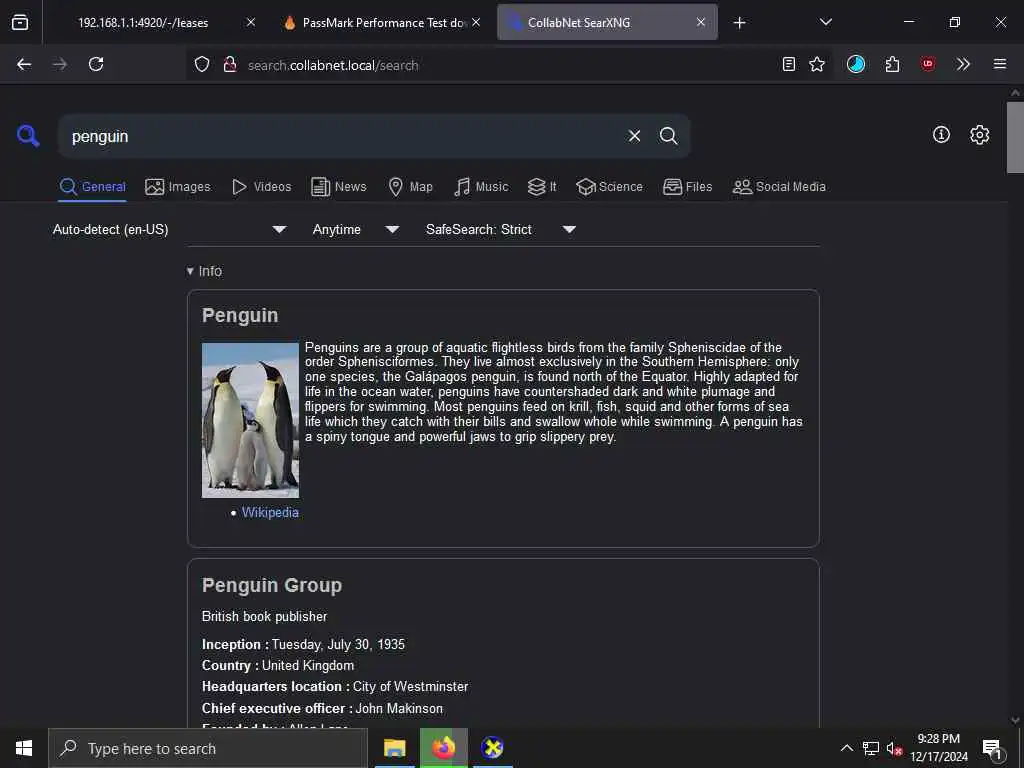Submit search with magnifier button
Viewport: 1024px width, 768px height.
tap(668, 136)
